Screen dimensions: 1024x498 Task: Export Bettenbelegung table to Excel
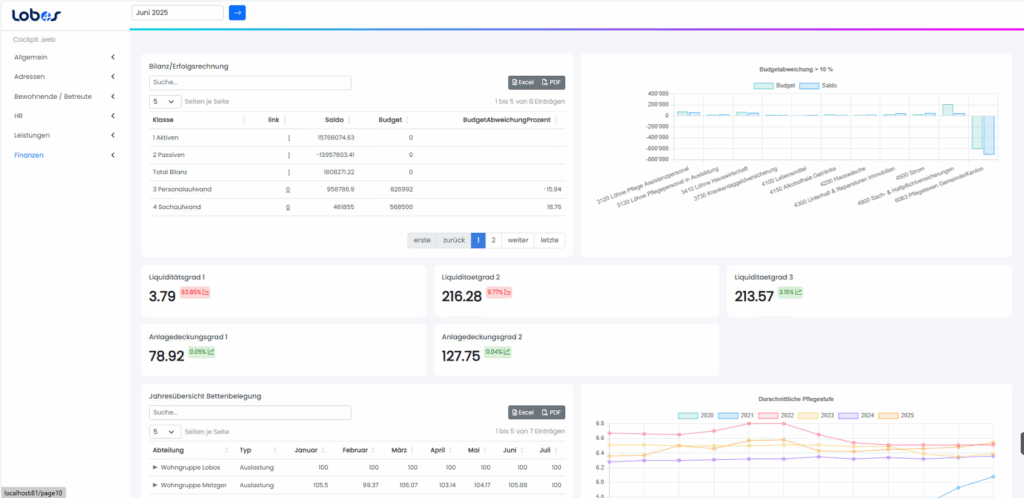pos(524,412)
